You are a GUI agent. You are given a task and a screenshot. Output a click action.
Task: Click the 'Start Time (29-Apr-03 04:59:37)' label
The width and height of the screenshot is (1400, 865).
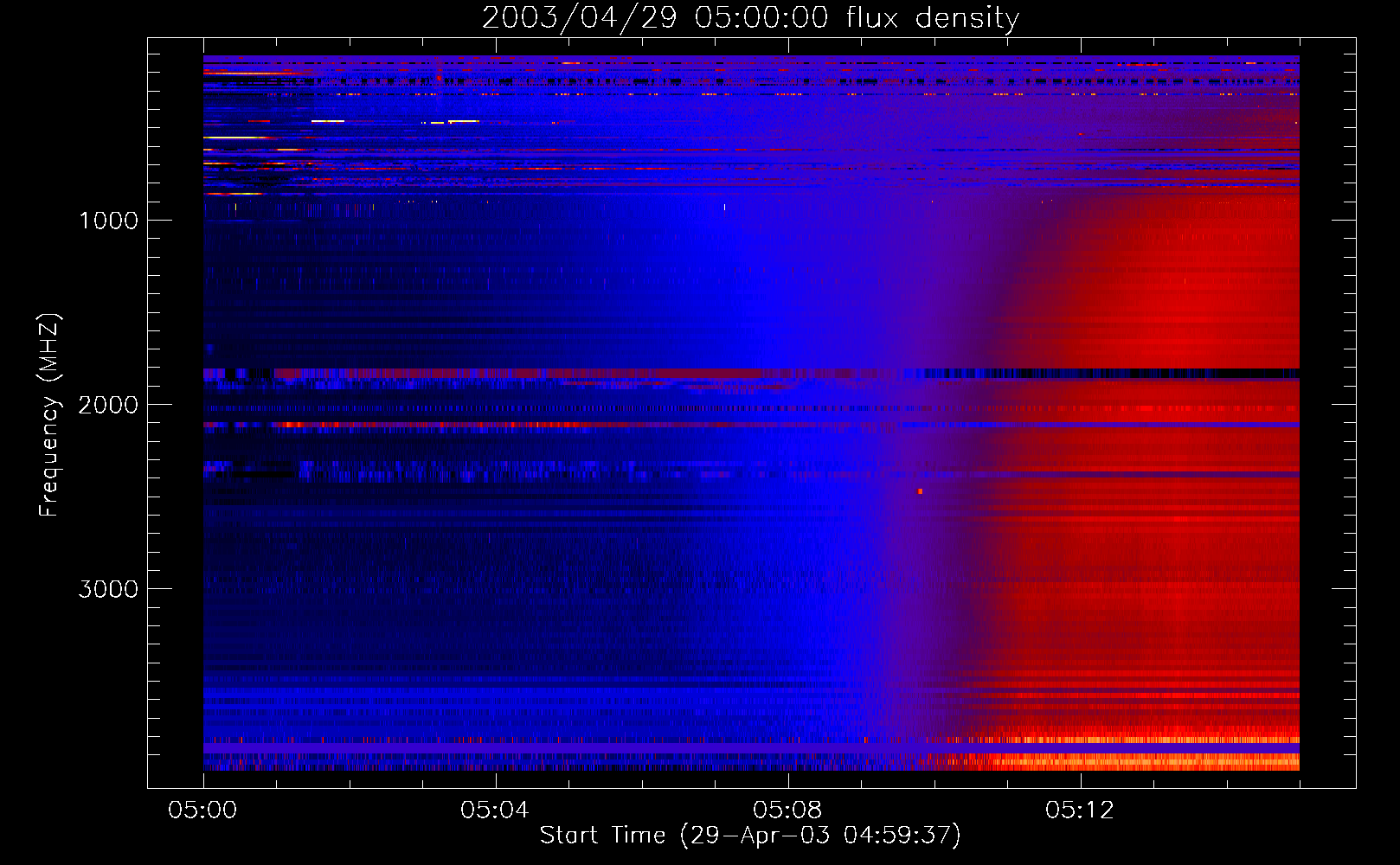pos(750,836)
